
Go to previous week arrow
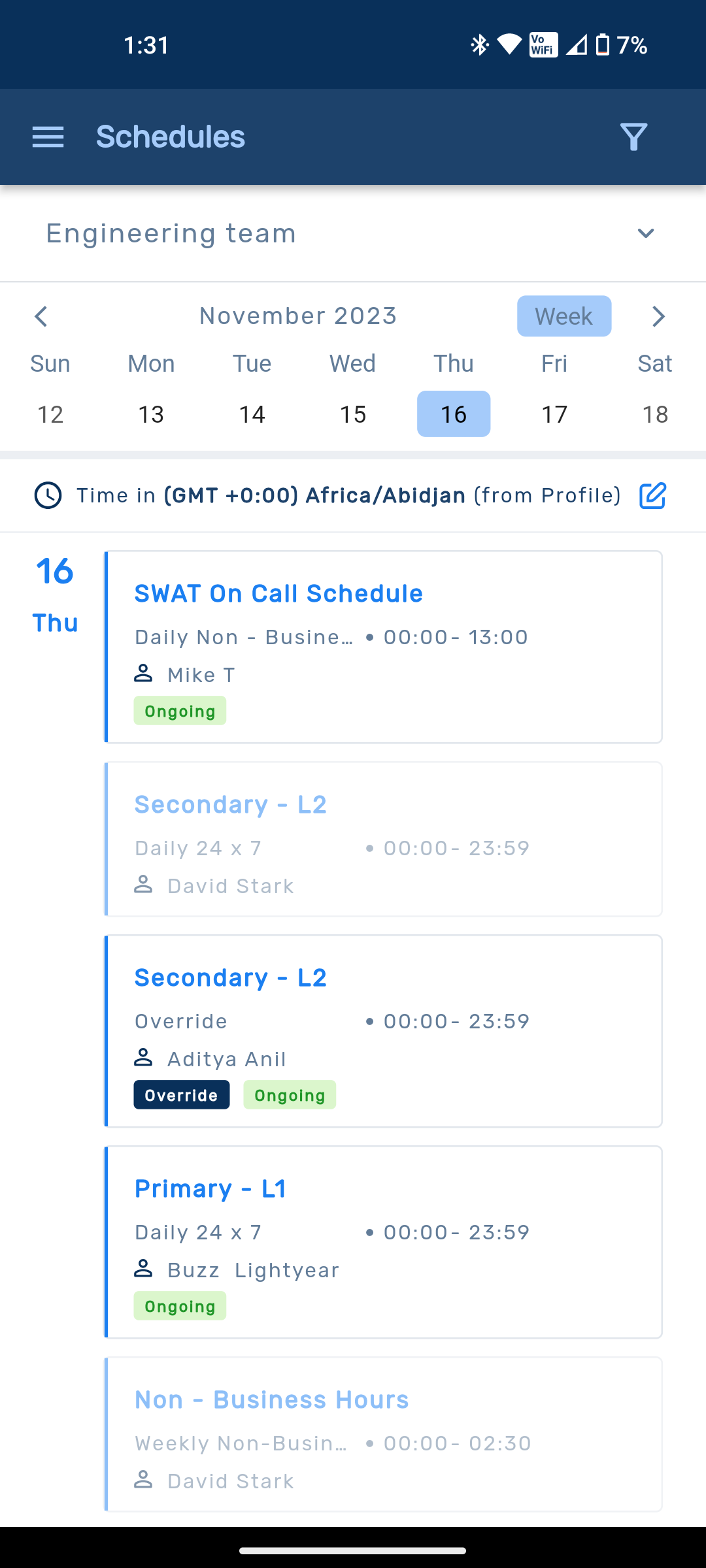(x=41, y=316)
